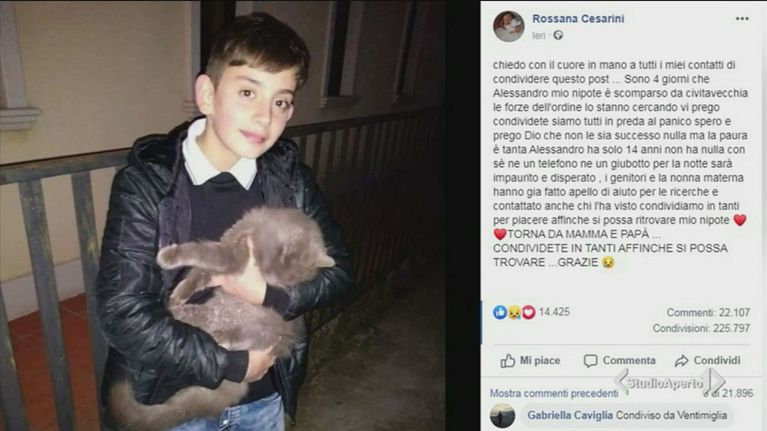The width and height of the screenshot is (767, 431).
Task: Click the 'Ieri' post timestamp
Action: (539, 35)
